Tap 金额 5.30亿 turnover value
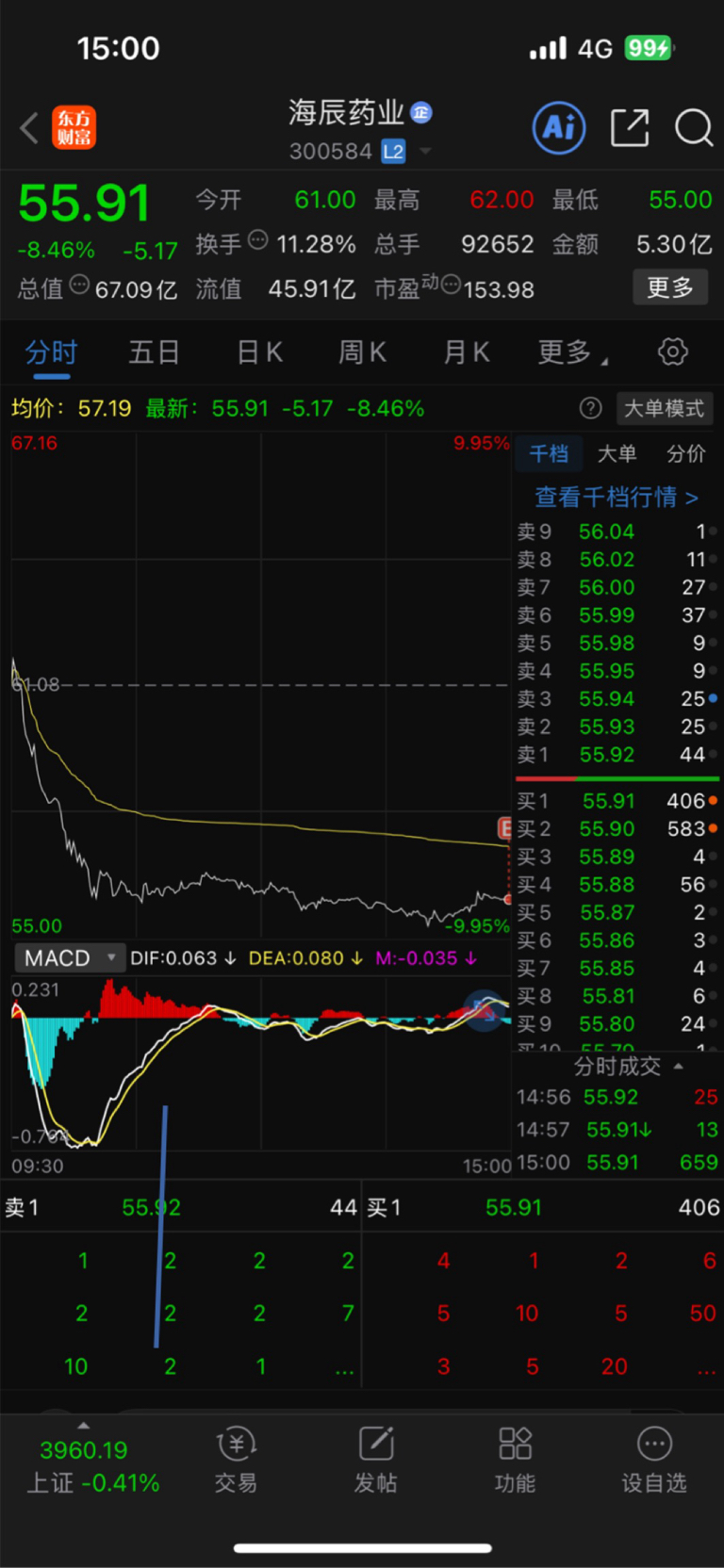 (674, 244)
